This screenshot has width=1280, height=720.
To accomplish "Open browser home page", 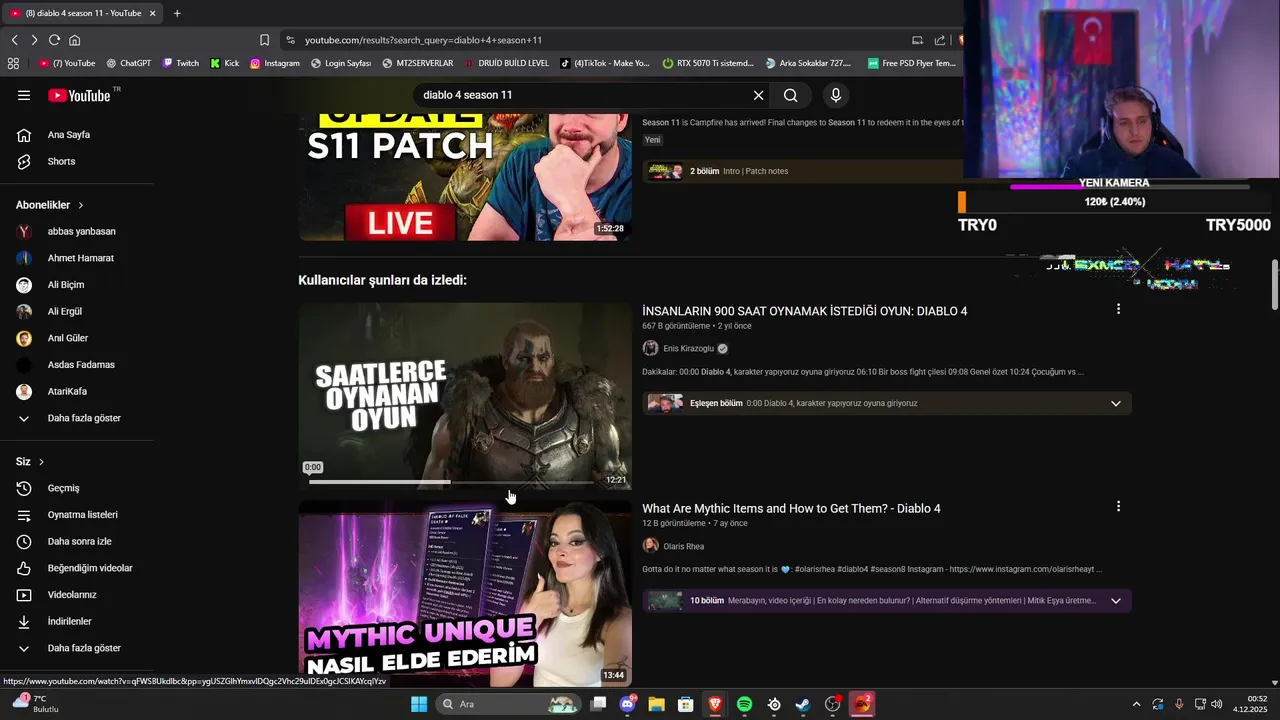I will coord(74,40).
